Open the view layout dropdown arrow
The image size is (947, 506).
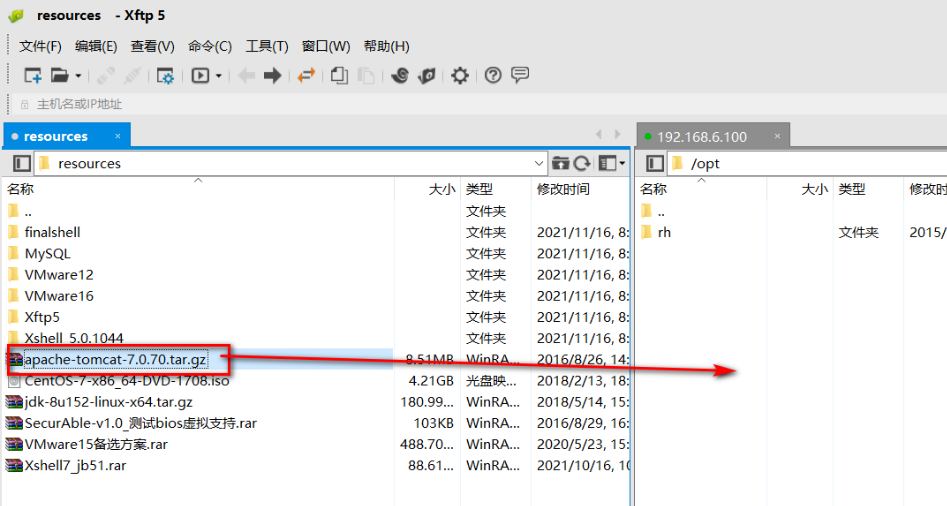click(622, 163)
